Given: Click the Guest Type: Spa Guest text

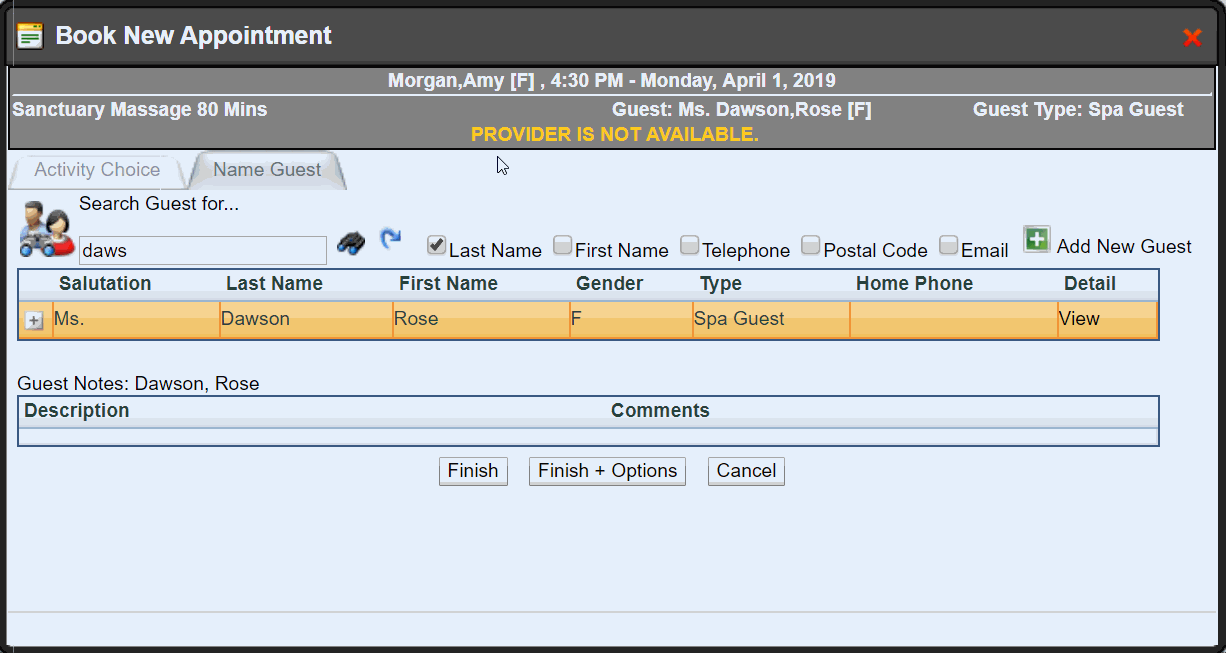Looking at the screenshot, I should pos(1078,110).
